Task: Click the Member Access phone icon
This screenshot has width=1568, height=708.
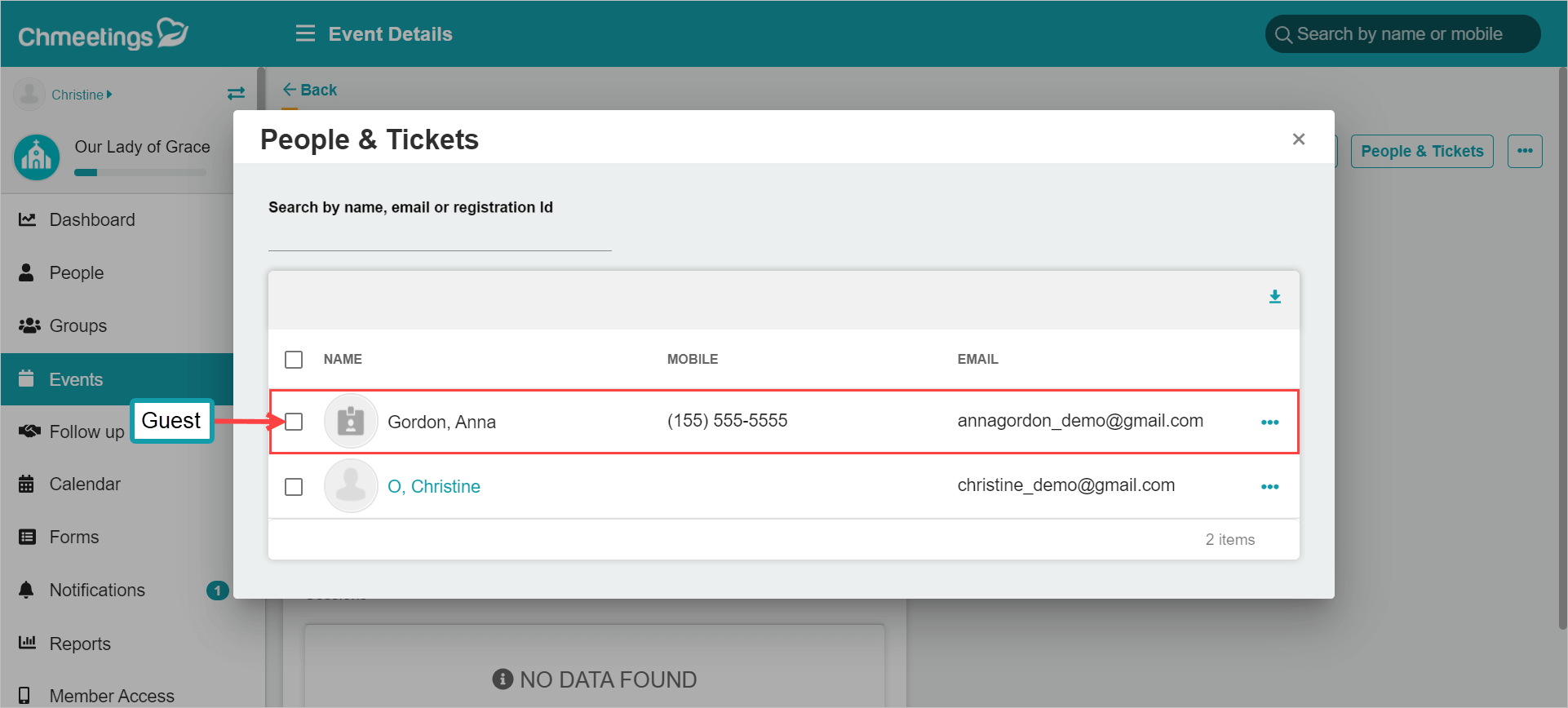Action: pos(24,696)
